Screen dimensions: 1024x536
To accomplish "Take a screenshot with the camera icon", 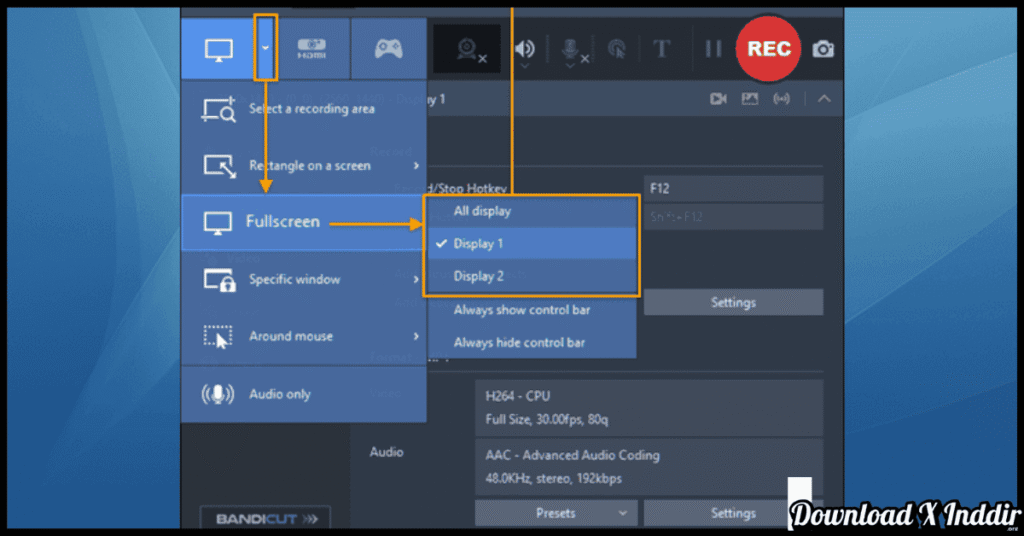I will pyautogui.click(x=822, y=49).
